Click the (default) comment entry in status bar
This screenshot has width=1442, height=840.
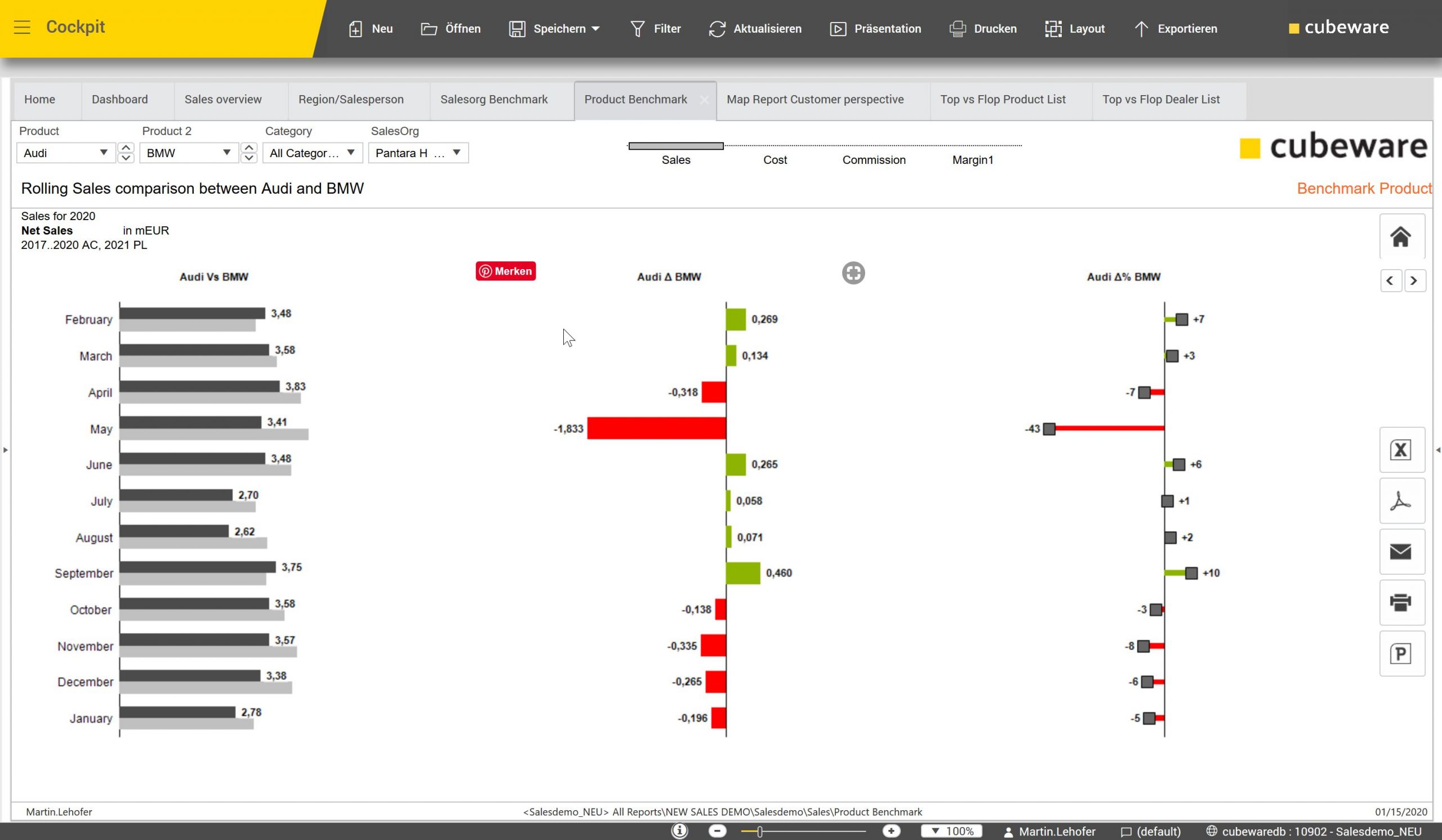pos(1151,832)
